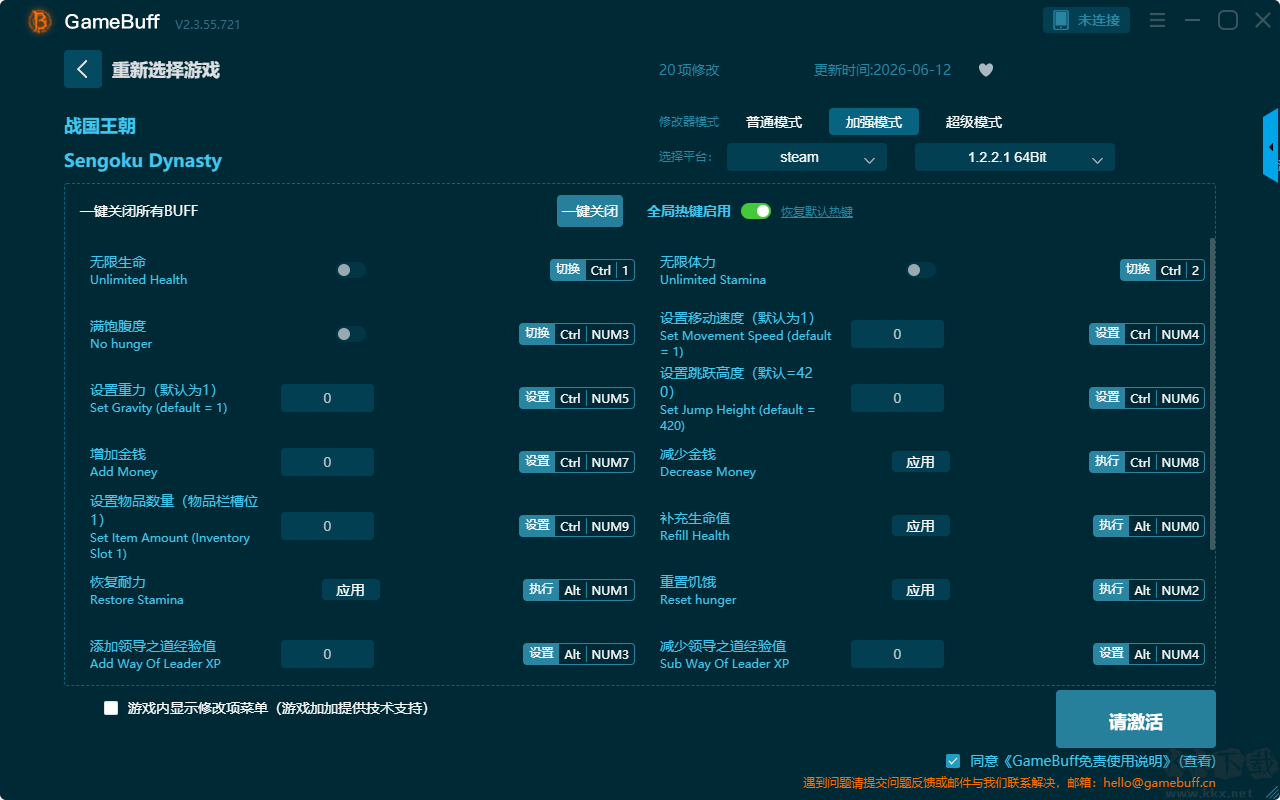Click No hunger hotkey Ctrl NUM3

click(577, 334)
